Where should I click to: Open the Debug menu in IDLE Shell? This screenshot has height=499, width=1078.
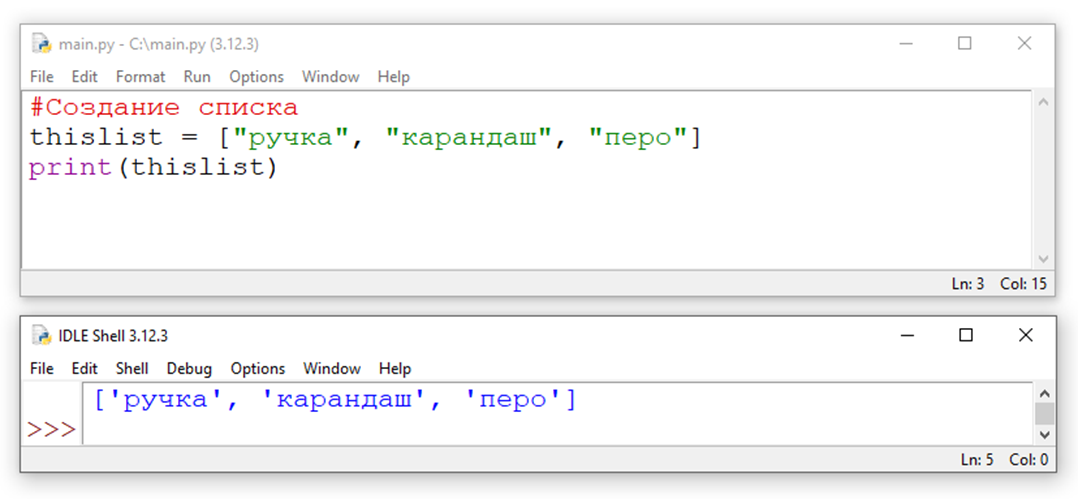coord(189,368)
